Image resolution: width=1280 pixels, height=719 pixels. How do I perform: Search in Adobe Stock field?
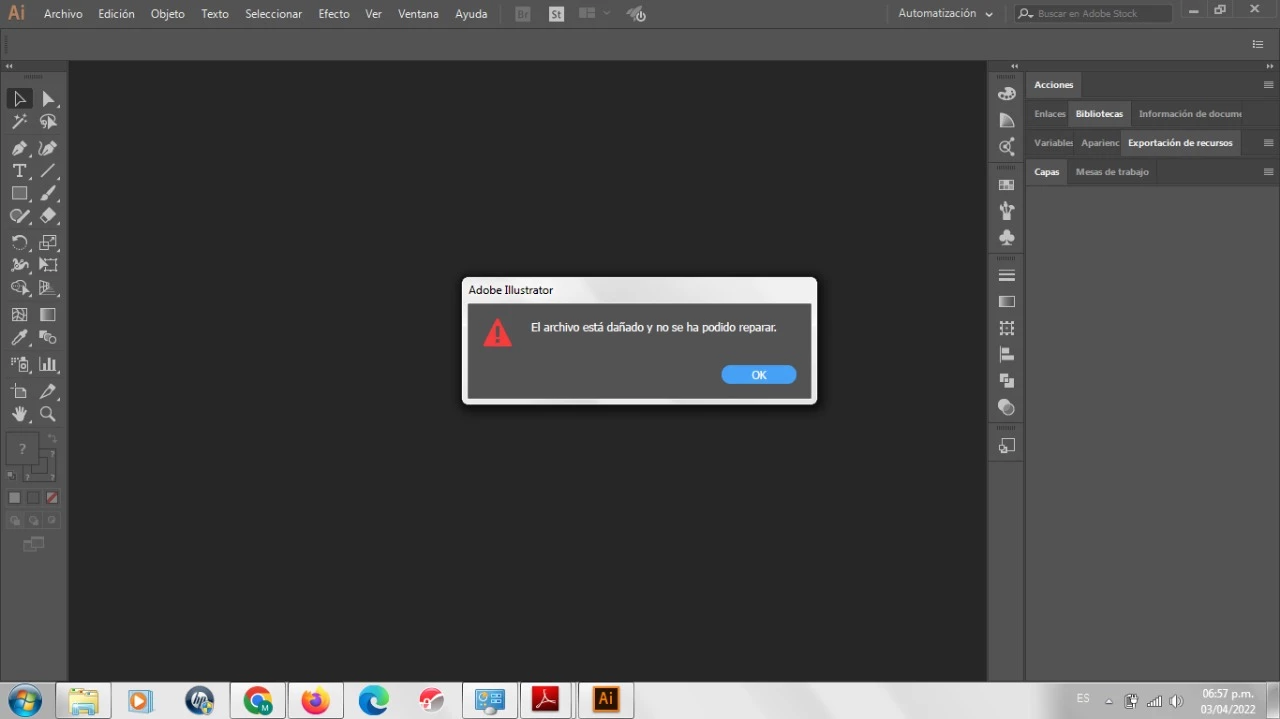pyautogui.click(x=1093, y=14)
